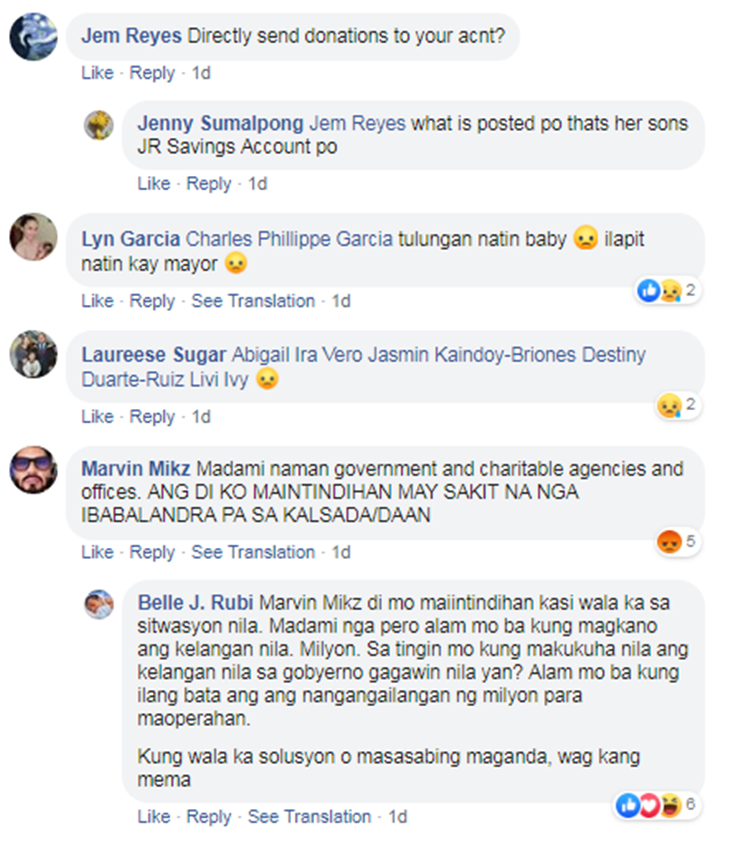Click Jenny Sumalpong's avatar icon
750x843 pixels.
(99, 125)
